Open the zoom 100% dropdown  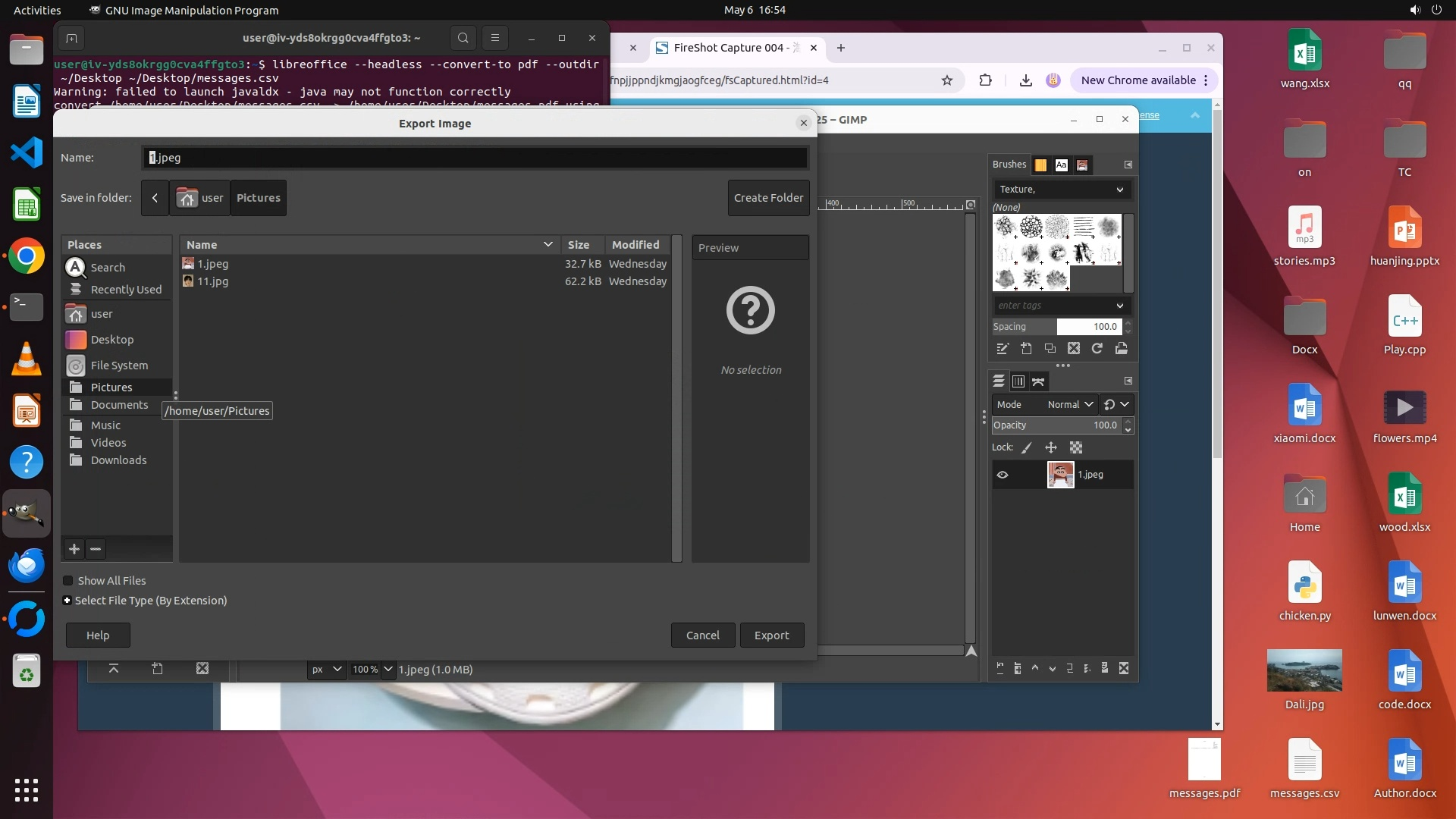(388, 670)
